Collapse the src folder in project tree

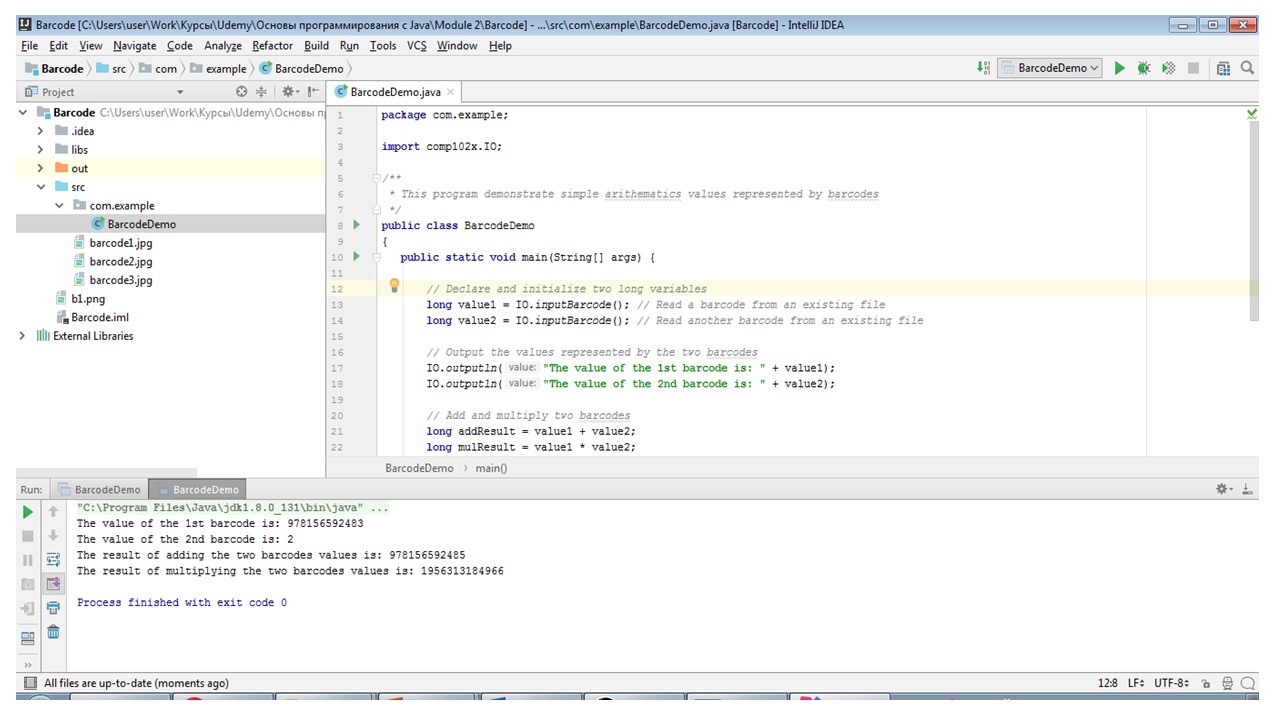click(41, 187)
